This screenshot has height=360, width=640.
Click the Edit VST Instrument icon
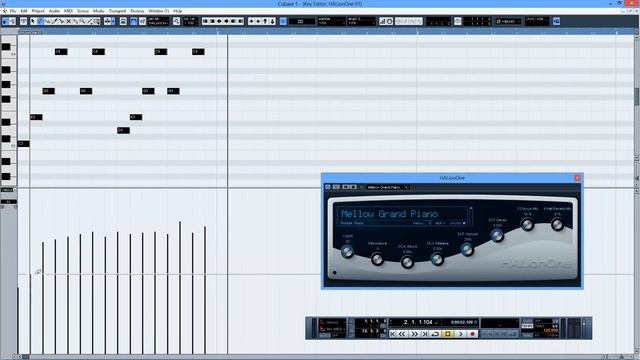556,21
